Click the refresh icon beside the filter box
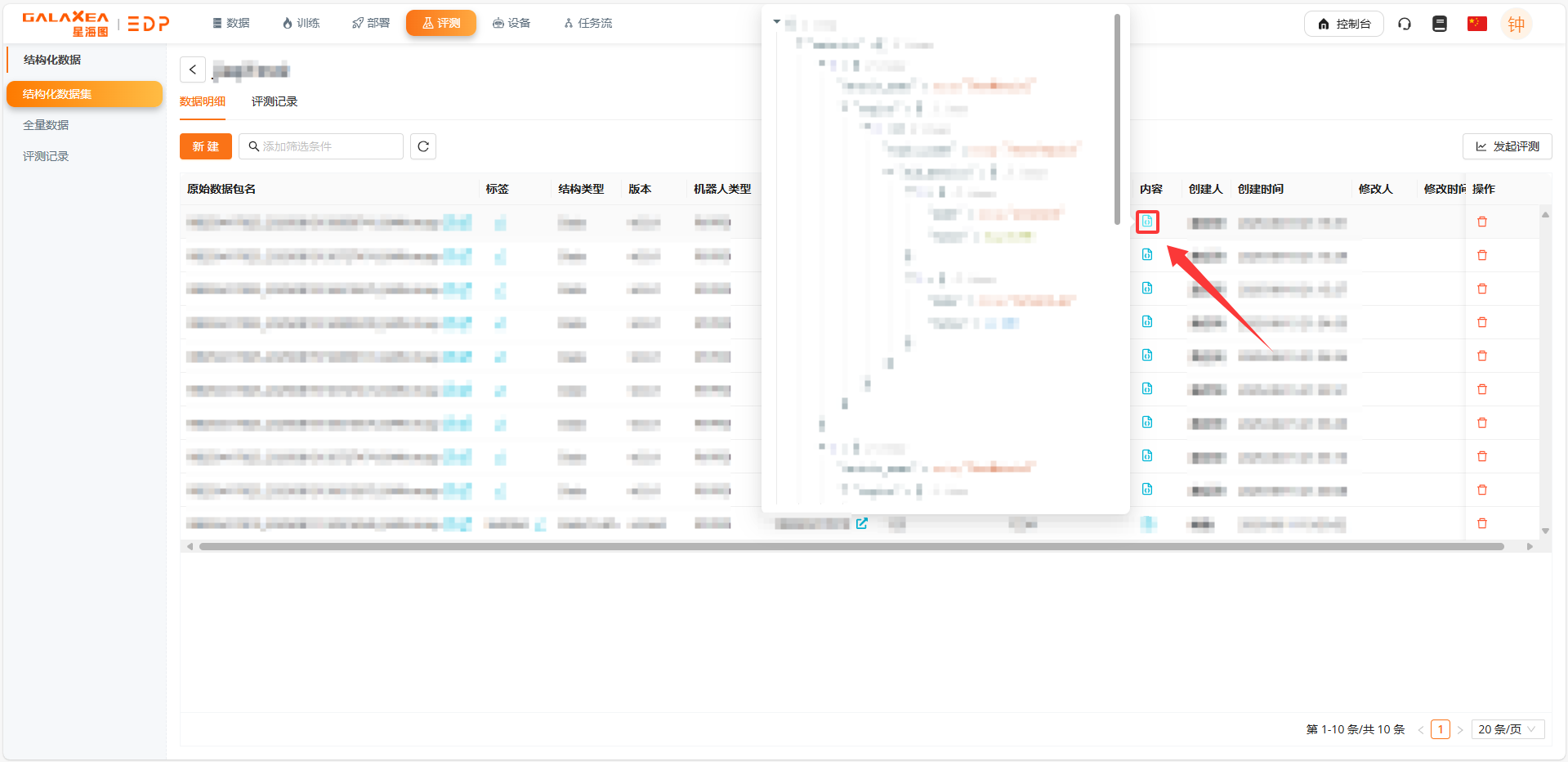This screenshot has width=1568, height=762. coord(423,146)
